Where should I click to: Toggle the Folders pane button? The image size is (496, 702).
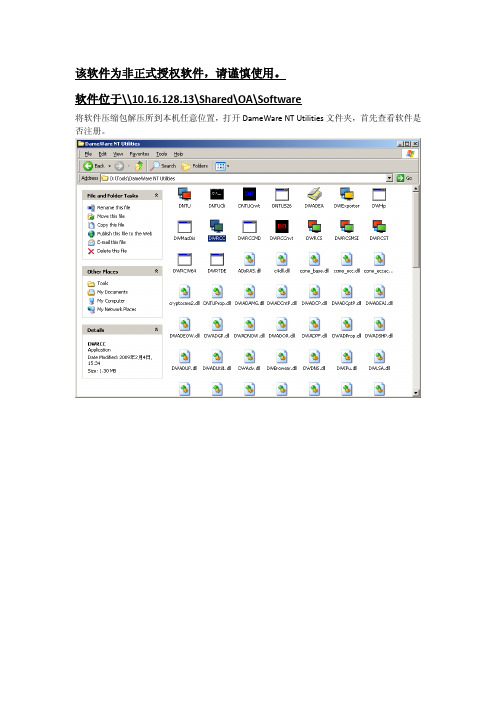195,166
